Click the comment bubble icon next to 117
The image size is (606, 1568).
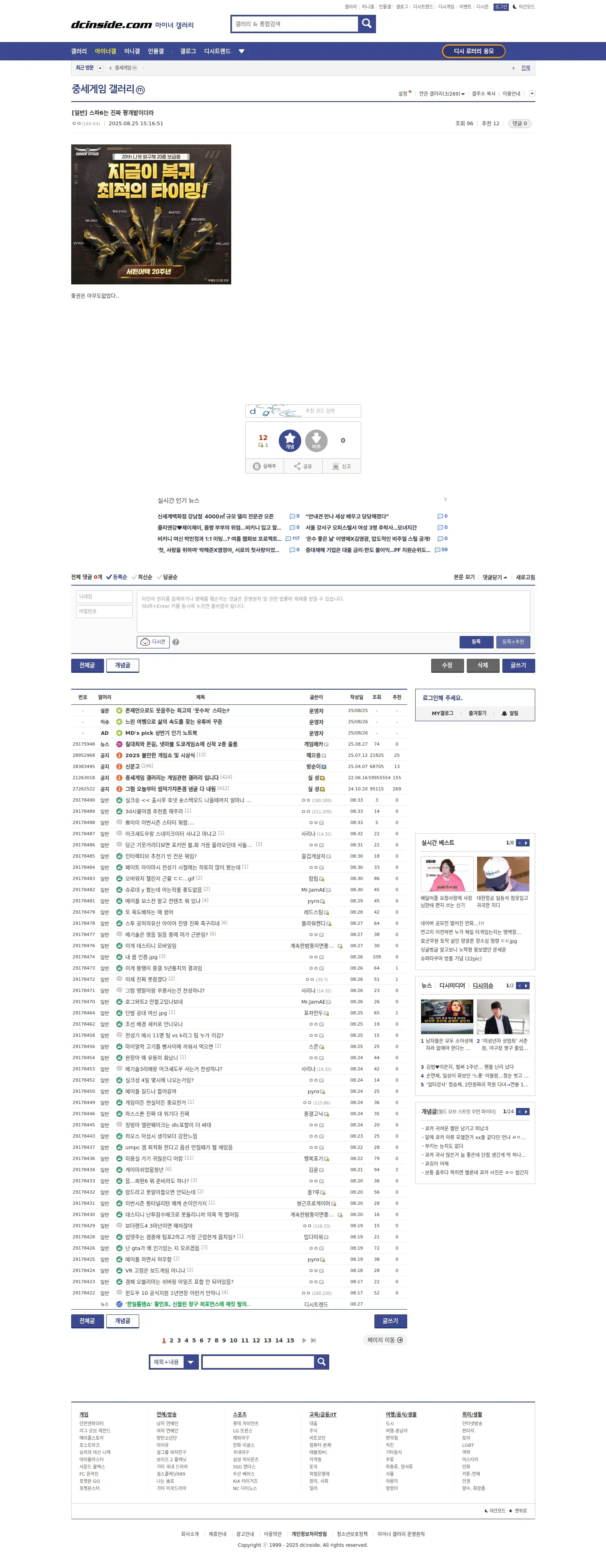coord(288,539)
